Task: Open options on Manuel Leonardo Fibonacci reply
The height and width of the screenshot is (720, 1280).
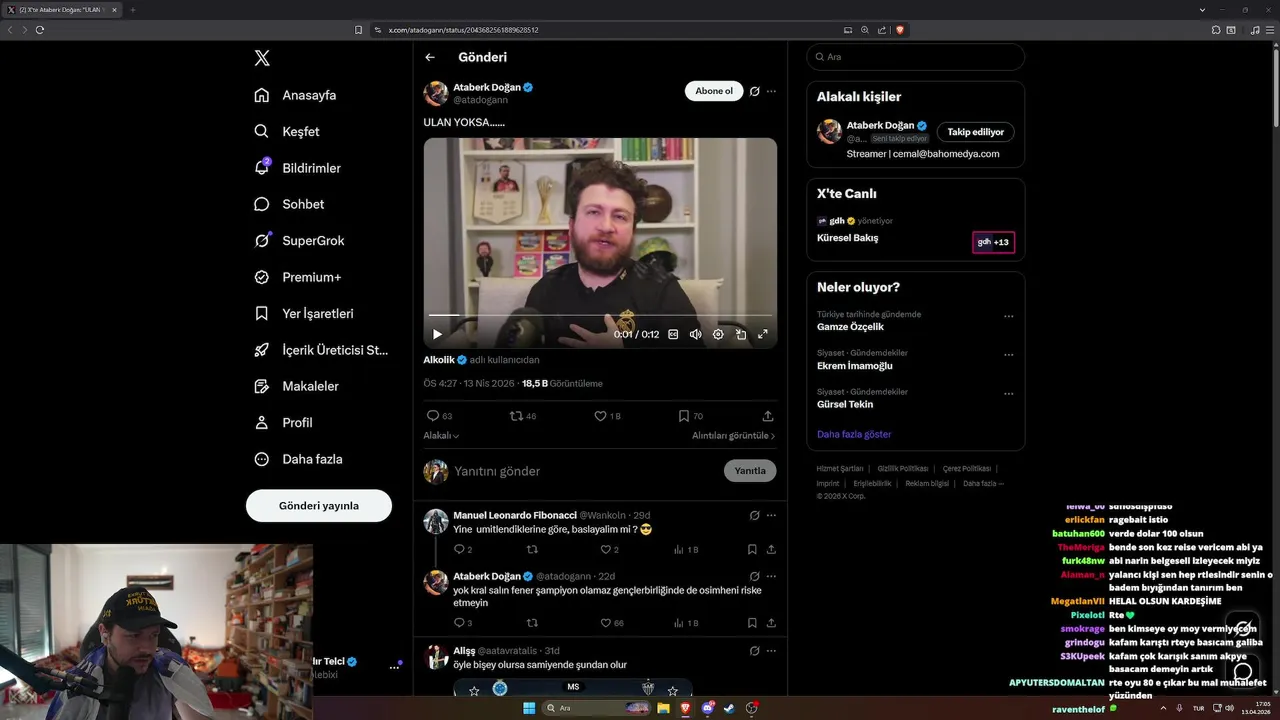Action: point(771,515)
